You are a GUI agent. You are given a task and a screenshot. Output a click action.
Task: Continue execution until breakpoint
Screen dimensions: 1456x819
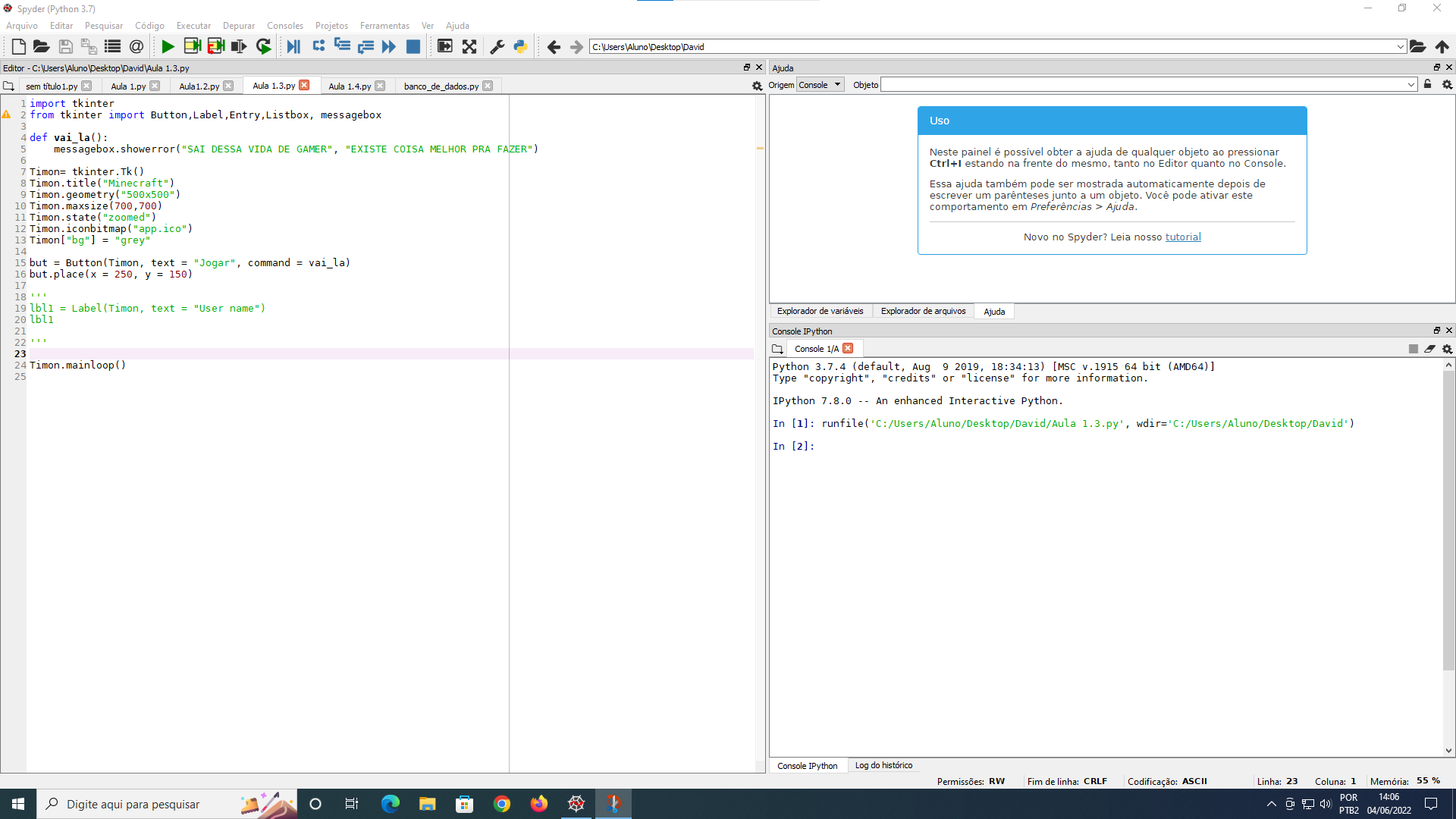tap(389, 47)
